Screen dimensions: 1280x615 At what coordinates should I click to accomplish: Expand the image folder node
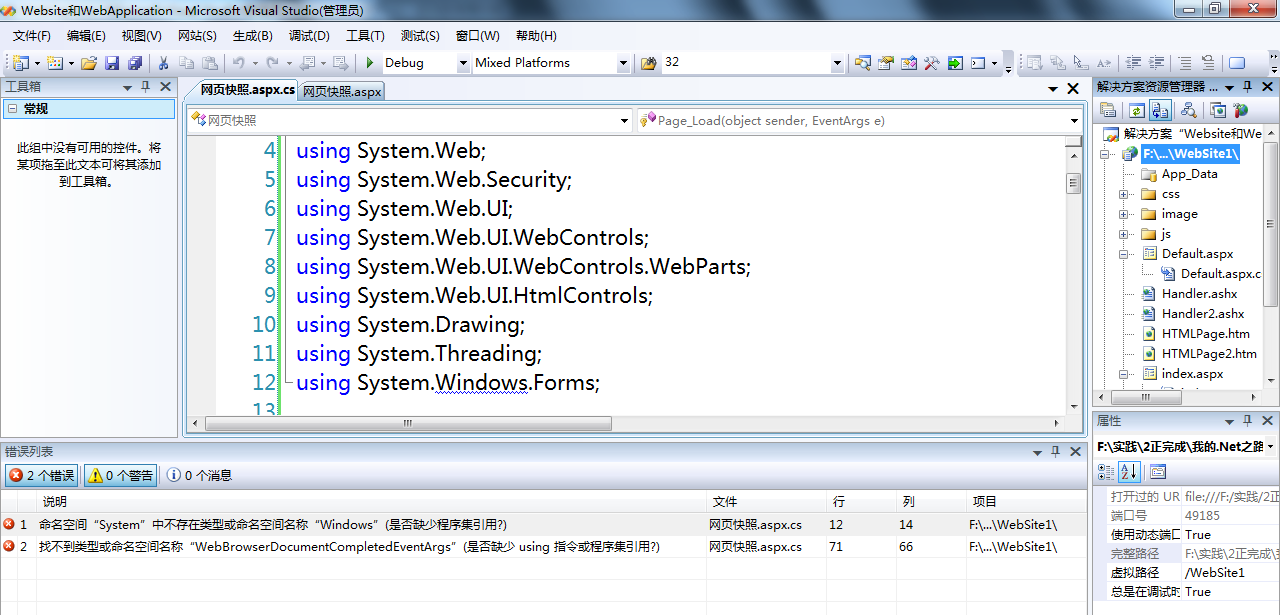click(x=1124, y=214)
